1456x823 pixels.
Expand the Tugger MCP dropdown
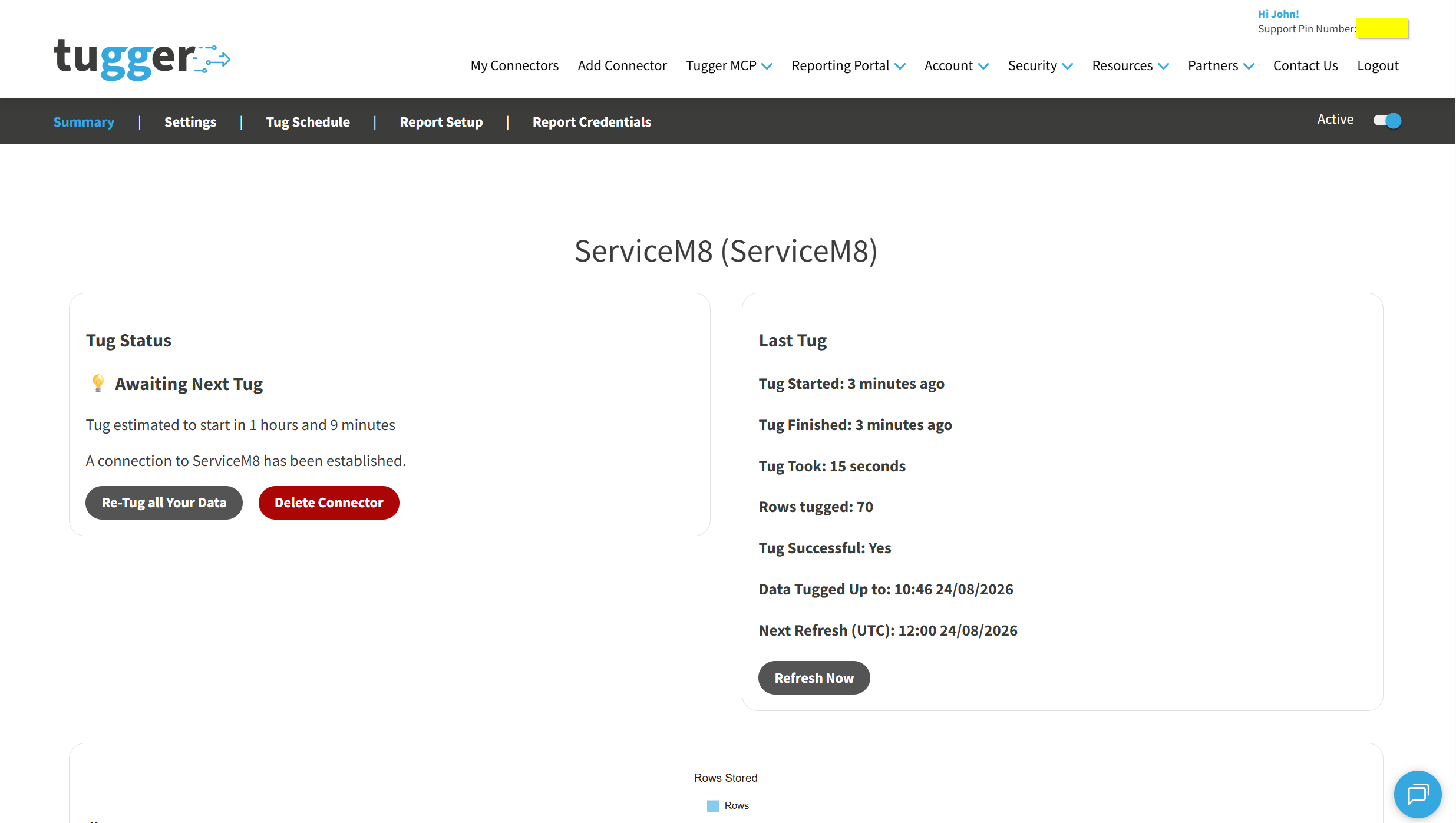coord(729,65)
